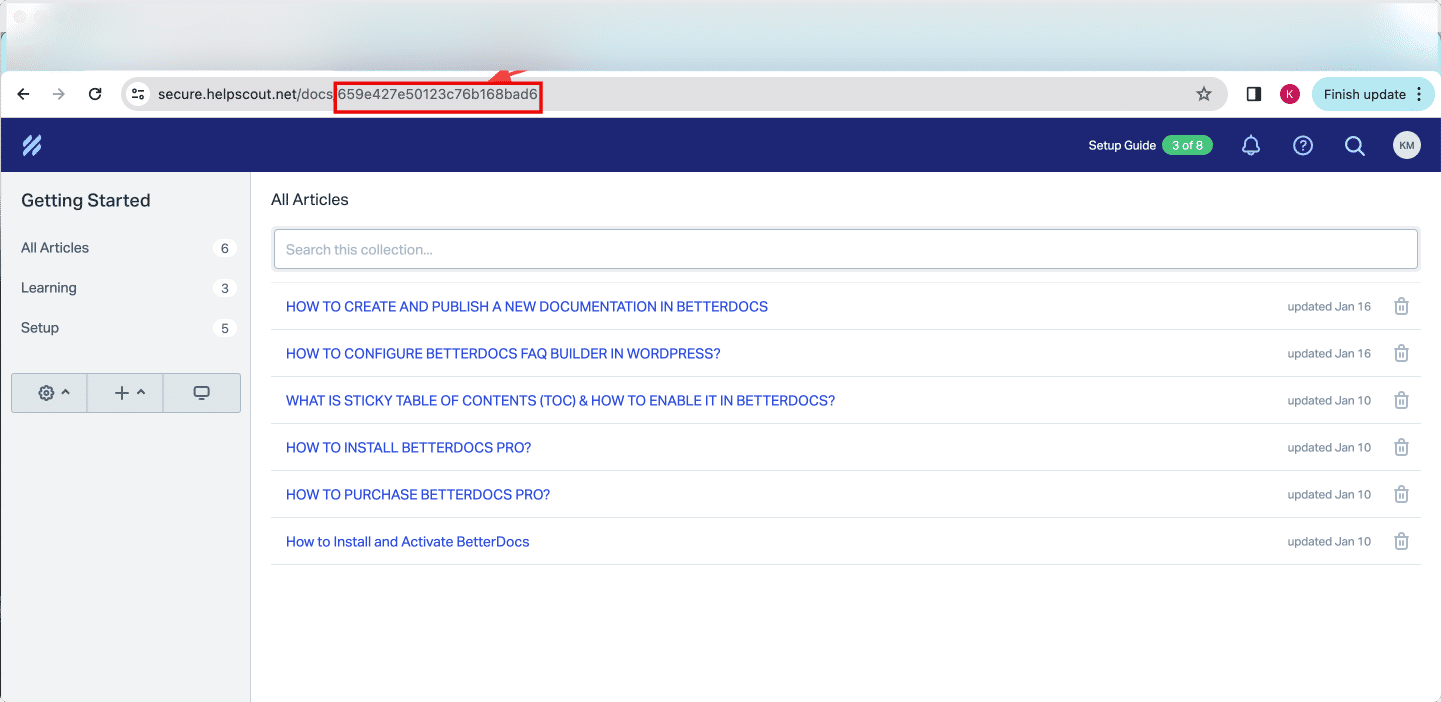The height and width of the screenshot is (702, 1441).
Task: Open 'How to Install and Activate BetterDocs' article
Action: click(x=407, y=542)
